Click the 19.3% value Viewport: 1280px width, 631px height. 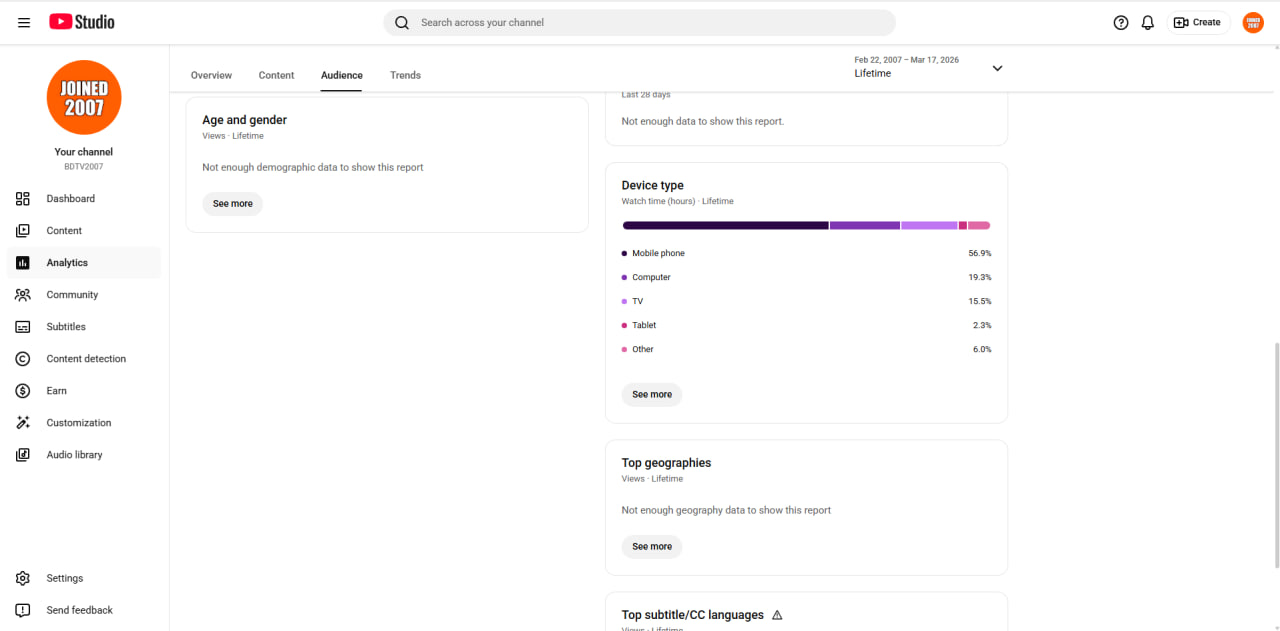click(x=980, y=278)
